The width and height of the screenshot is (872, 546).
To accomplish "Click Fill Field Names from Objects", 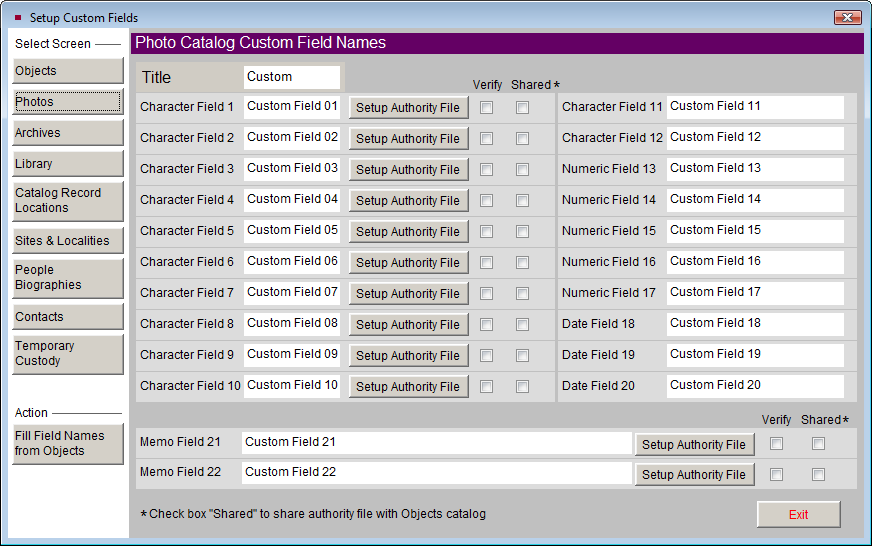I will click(x=67, y=444).
